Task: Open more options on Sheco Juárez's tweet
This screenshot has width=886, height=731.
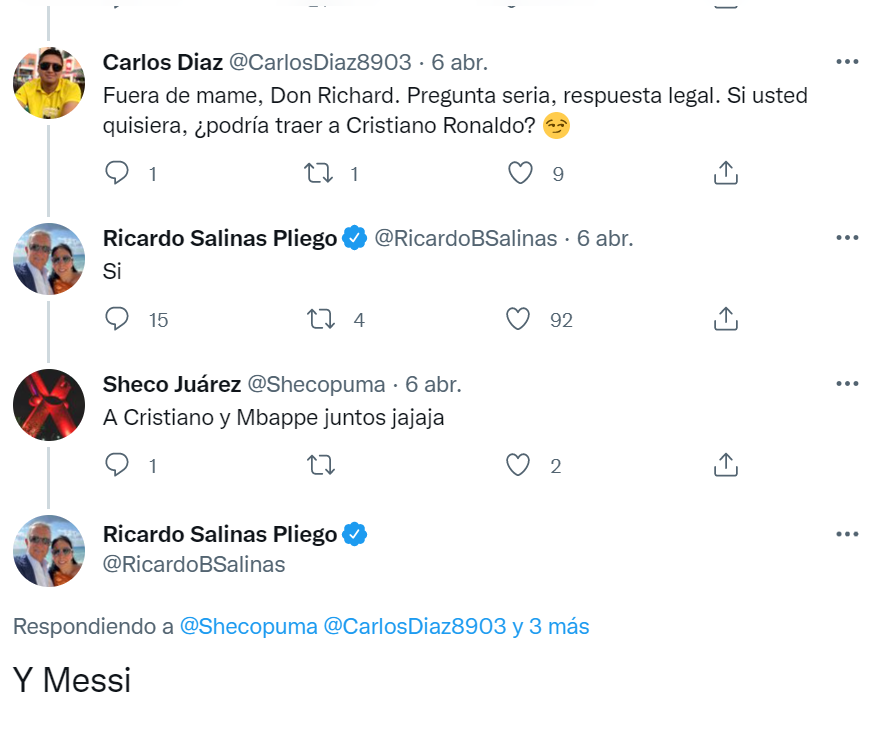Action: click(x=847, y=384)
